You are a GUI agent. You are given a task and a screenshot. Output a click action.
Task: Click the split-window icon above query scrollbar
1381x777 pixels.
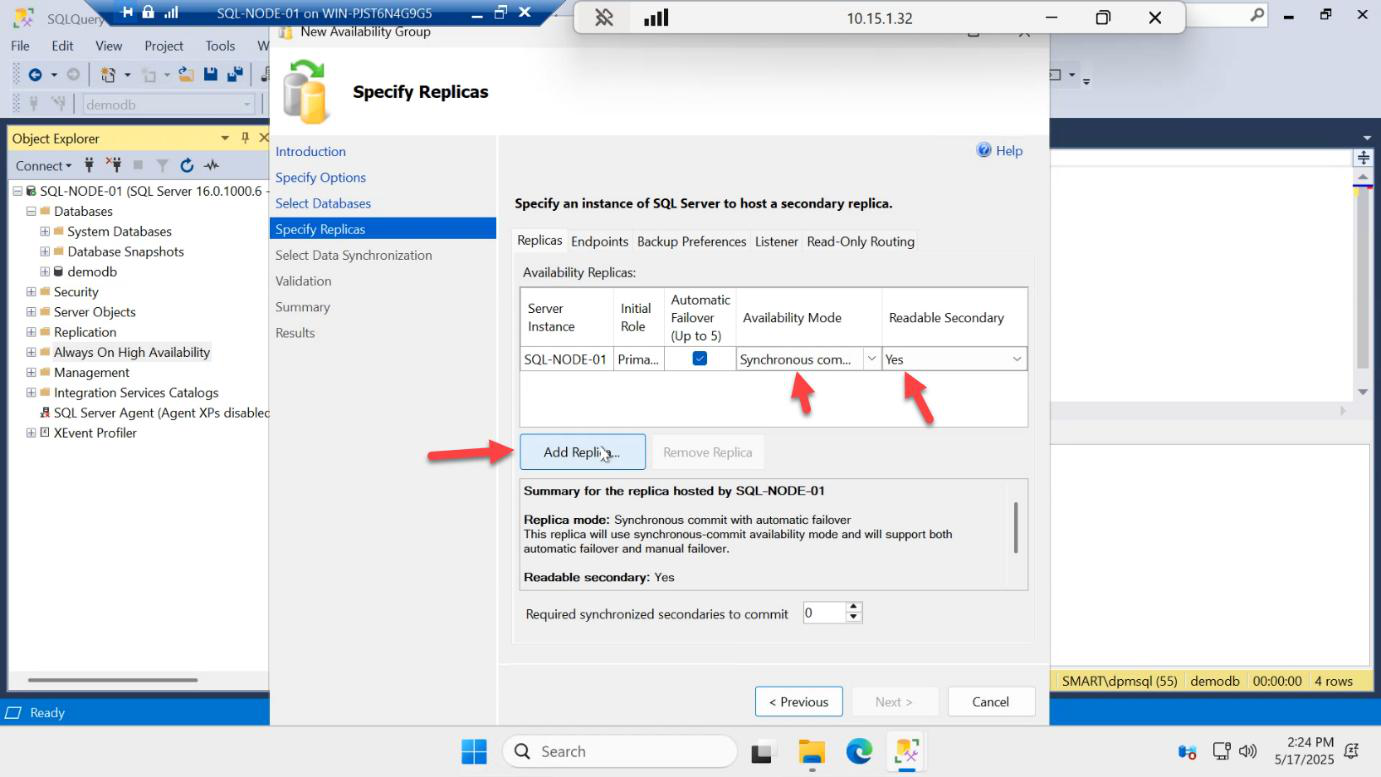1363,158
